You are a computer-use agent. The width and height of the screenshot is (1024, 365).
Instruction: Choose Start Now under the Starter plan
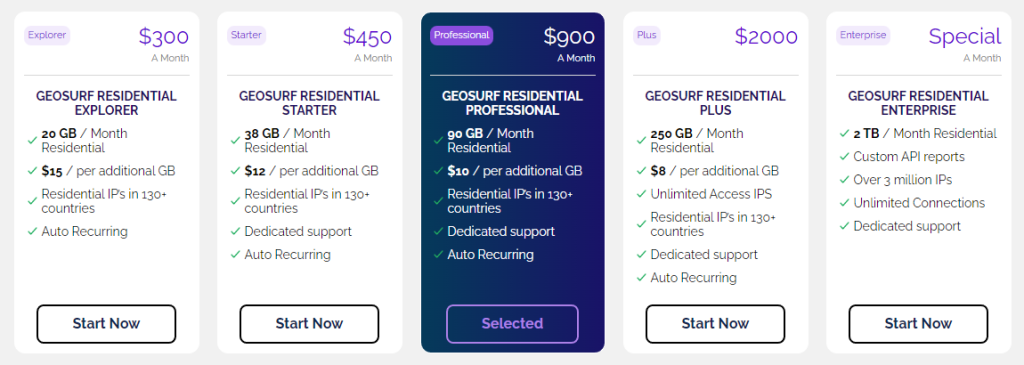click(309, 324)
